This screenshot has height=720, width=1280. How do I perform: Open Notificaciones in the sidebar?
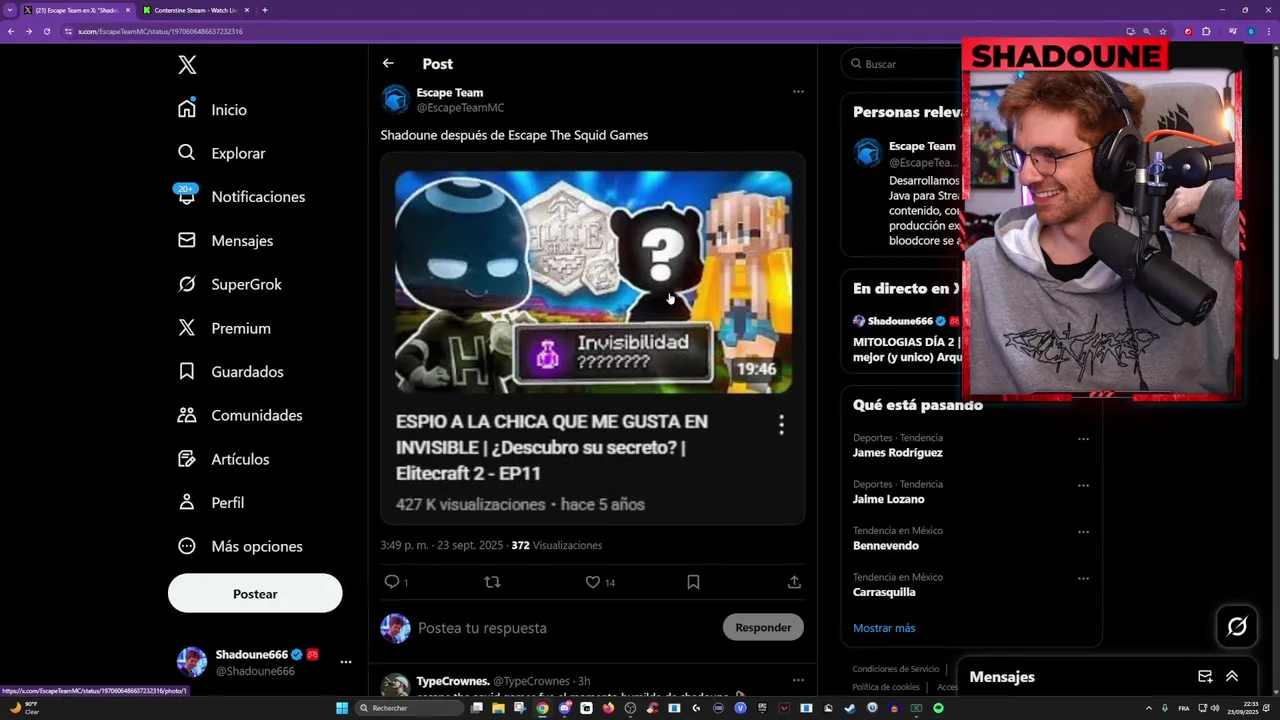(241, 197)
